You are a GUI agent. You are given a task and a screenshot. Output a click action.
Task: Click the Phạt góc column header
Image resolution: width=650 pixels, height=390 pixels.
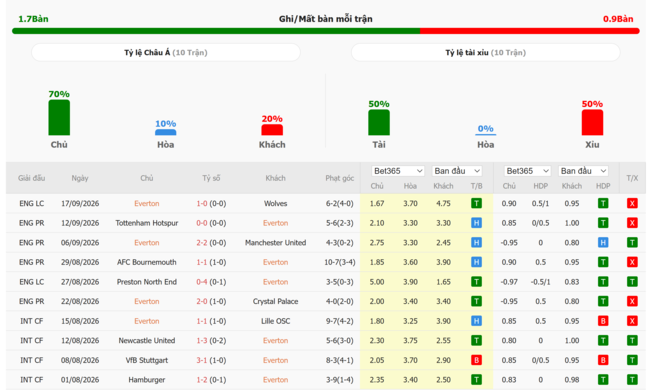click(340, 178)
